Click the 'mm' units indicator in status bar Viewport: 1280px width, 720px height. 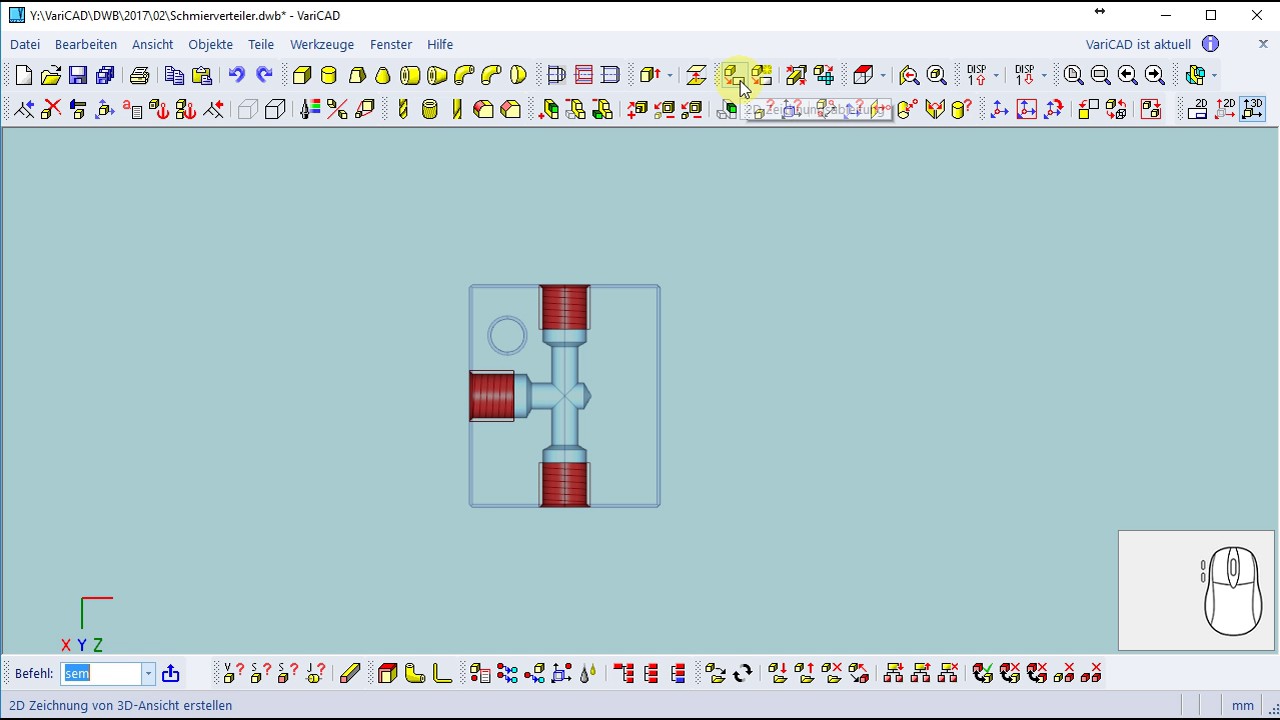[x=1243, y=705]
